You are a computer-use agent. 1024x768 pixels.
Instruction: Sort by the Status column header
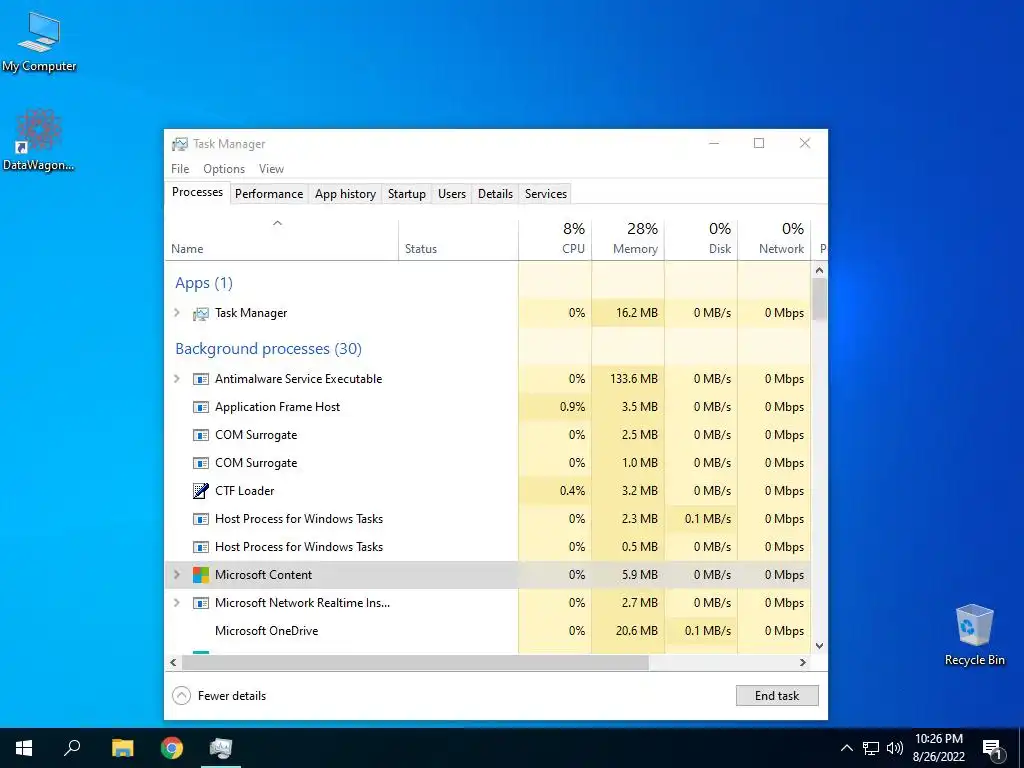458,239
